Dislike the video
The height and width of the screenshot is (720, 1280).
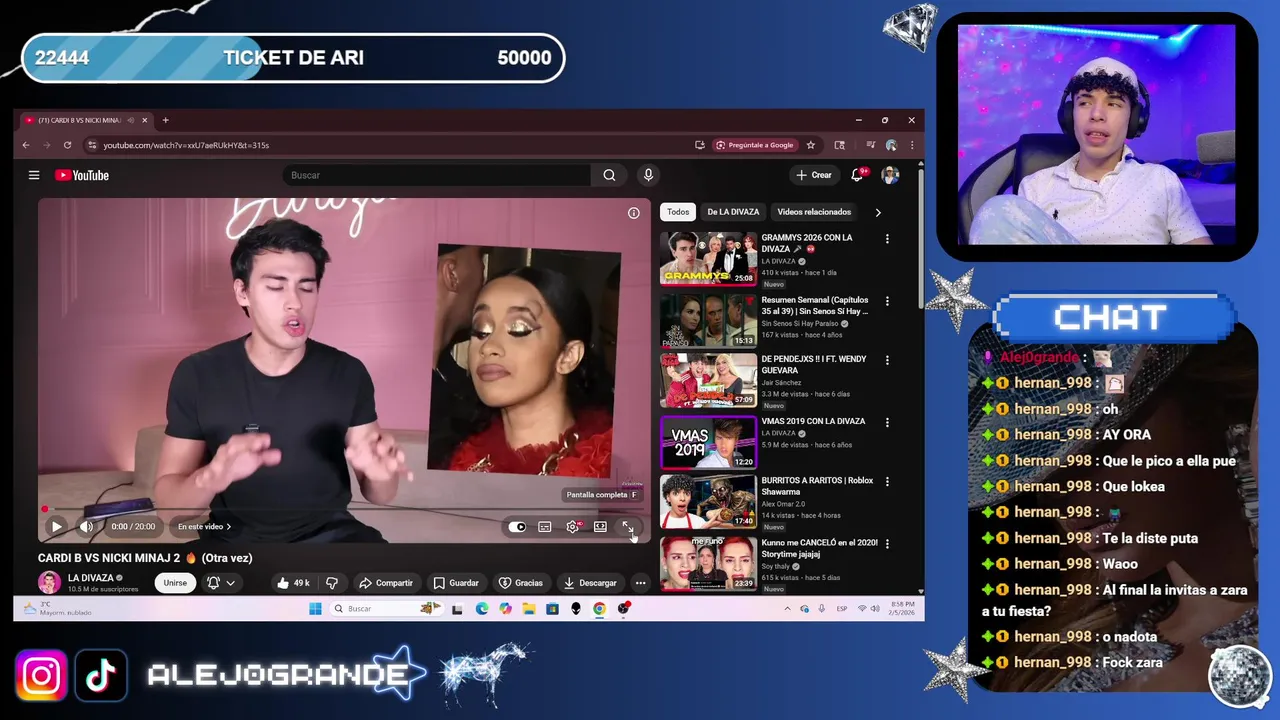coord(332,583)
